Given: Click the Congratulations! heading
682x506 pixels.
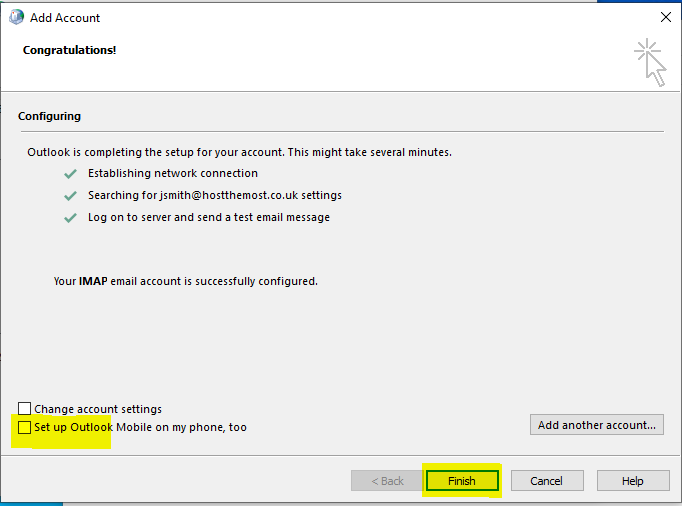Looking at the screenshot, I should (x=69, y=50).
